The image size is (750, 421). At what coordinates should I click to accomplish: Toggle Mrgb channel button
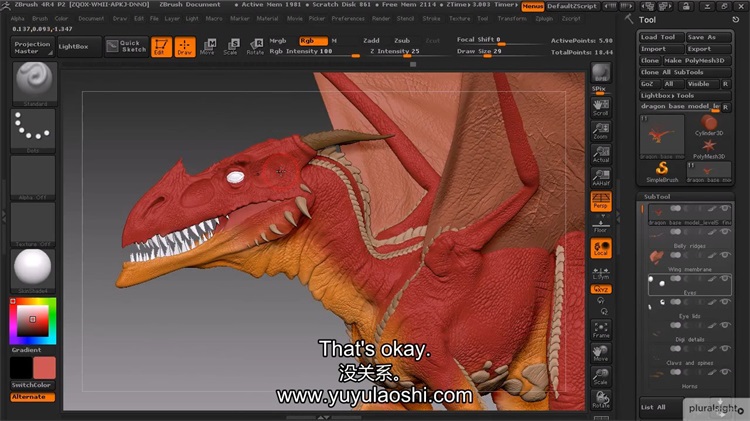(x=278, y=41)
